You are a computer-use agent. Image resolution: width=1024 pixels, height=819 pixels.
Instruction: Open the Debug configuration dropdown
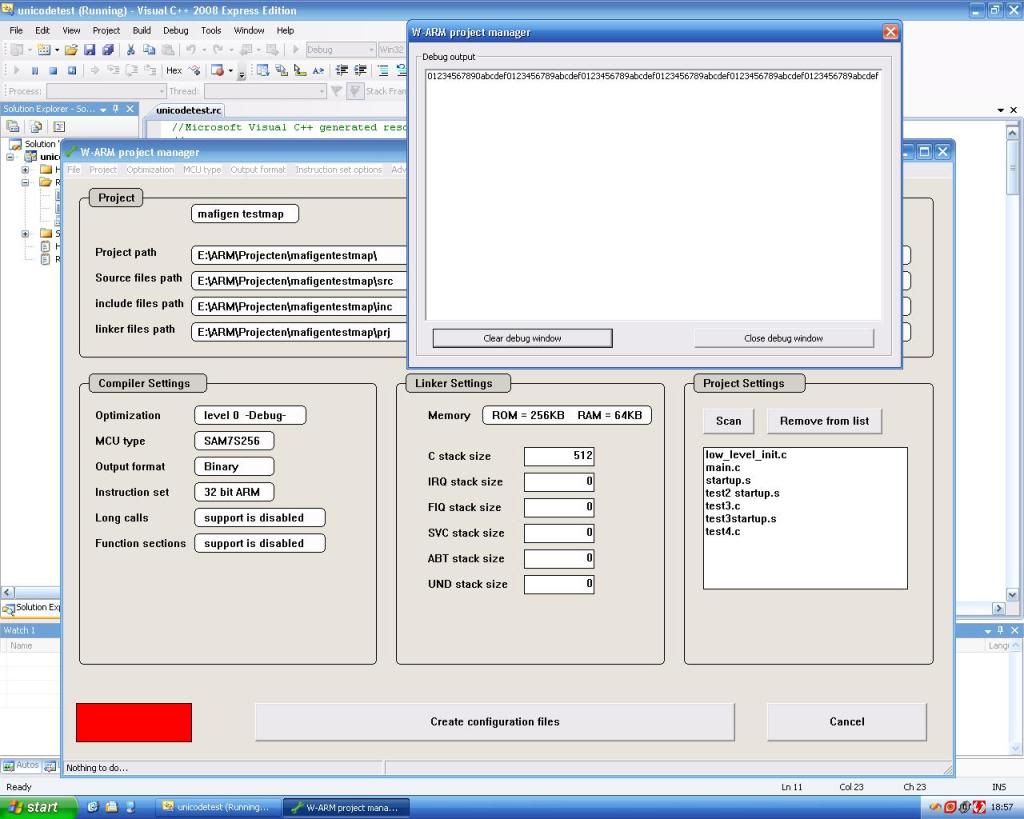coord(372,50)
